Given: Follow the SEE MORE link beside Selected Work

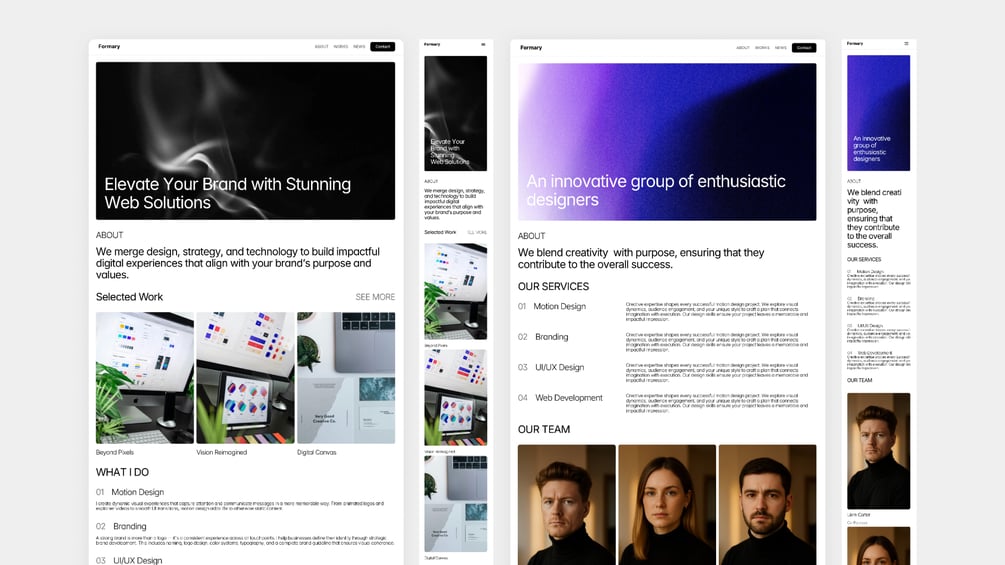Looking at the screenshot, I should click(x=375, y=297).
